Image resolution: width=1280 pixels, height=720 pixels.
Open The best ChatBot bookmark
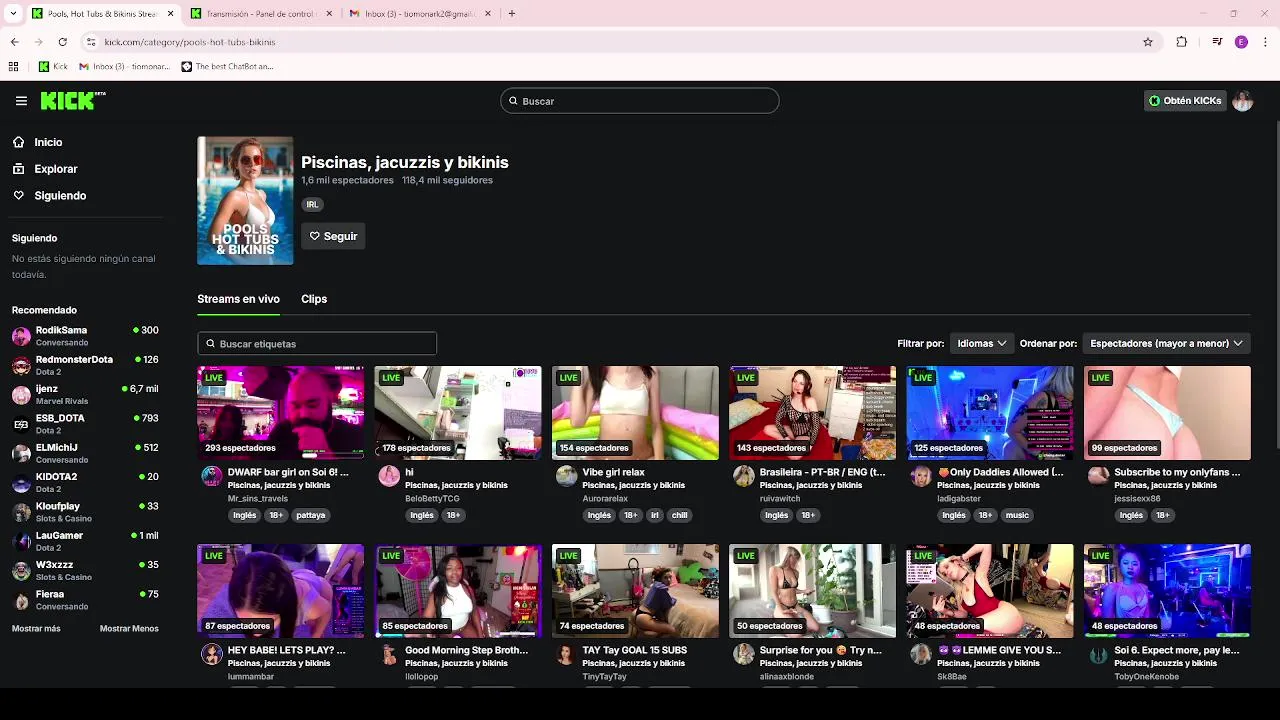227,67
